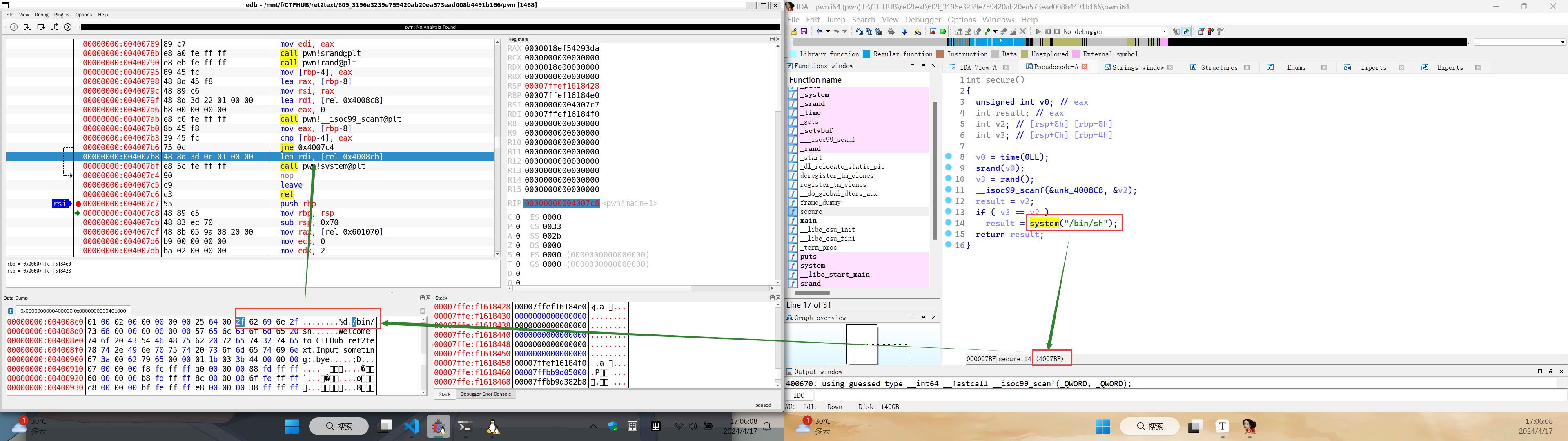Screen dimensions: 1568x441
Task: Click the Step Into icon in edb
Action: point(27,27)
